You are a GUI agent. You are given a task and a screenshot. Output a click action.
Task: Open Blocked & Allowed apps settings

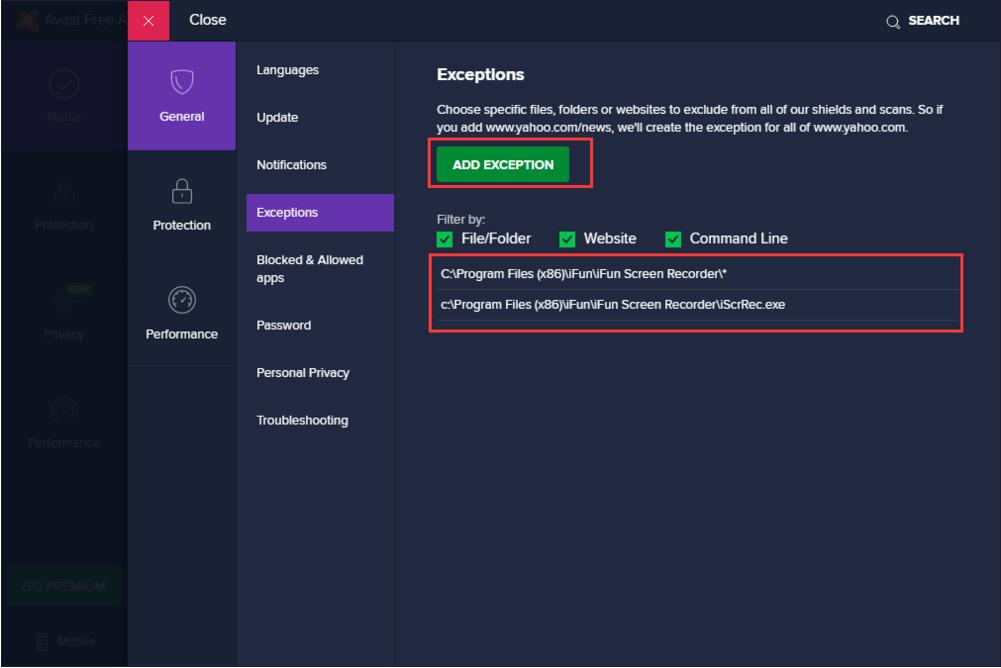[310, 269]
